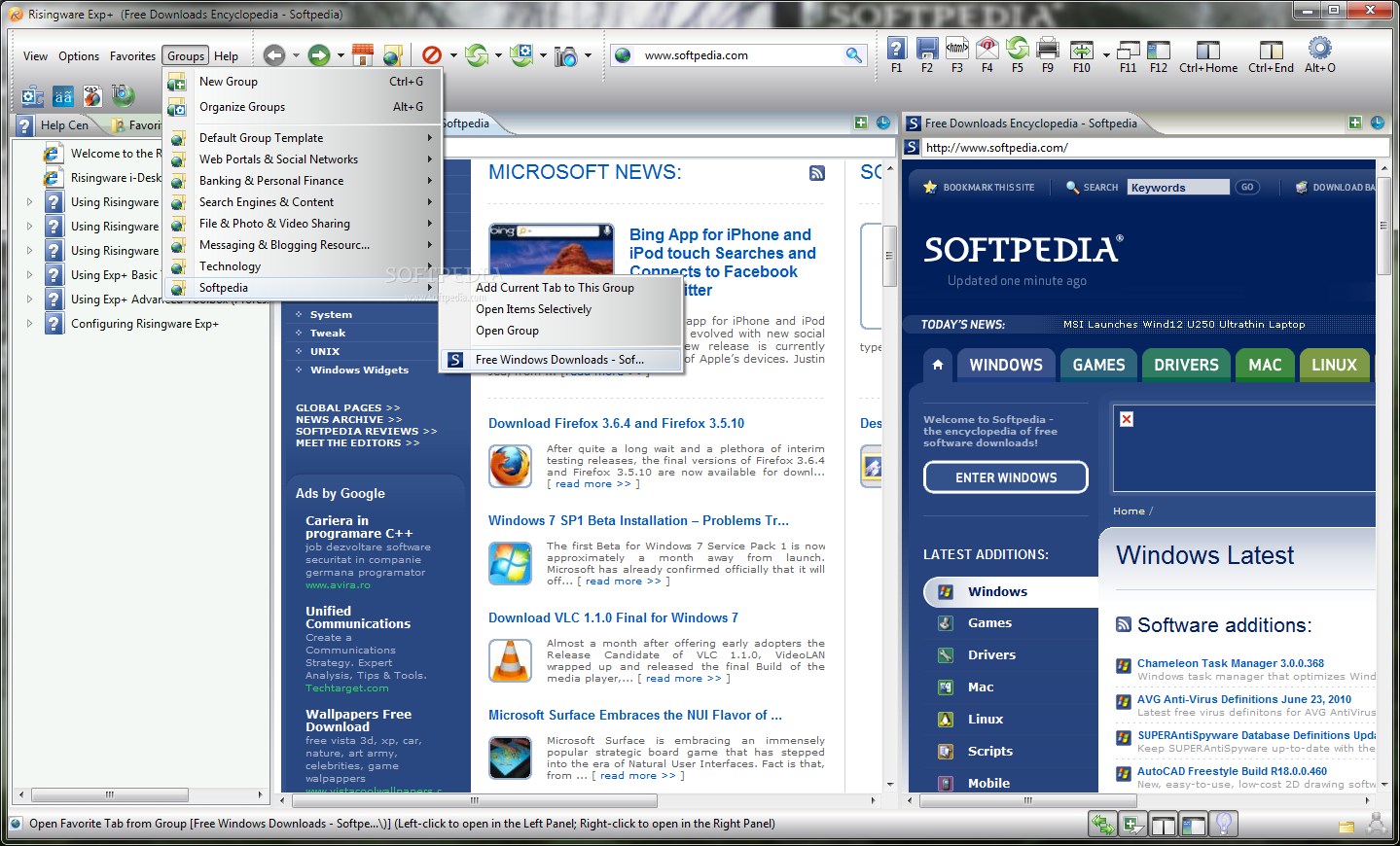The image size is (1400, 846).
Task: Open the Favorites menu
Action: click(132, 56)
